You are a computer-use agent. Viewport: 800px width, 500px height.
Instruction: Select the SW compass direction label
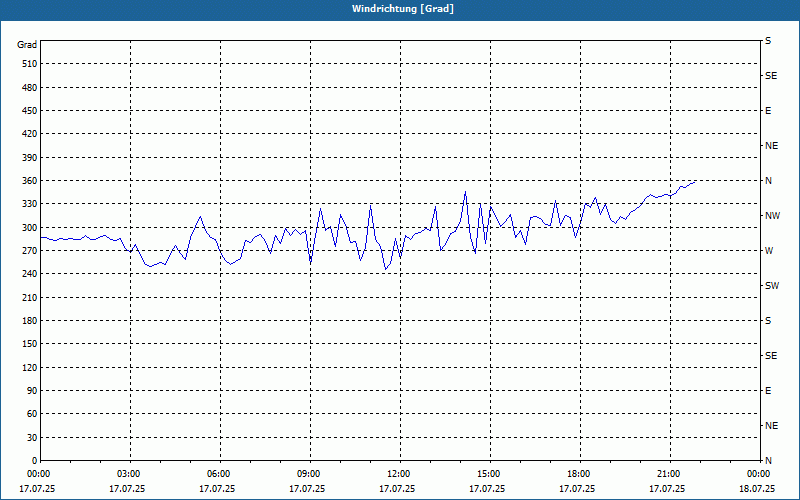tap(772, 286)
